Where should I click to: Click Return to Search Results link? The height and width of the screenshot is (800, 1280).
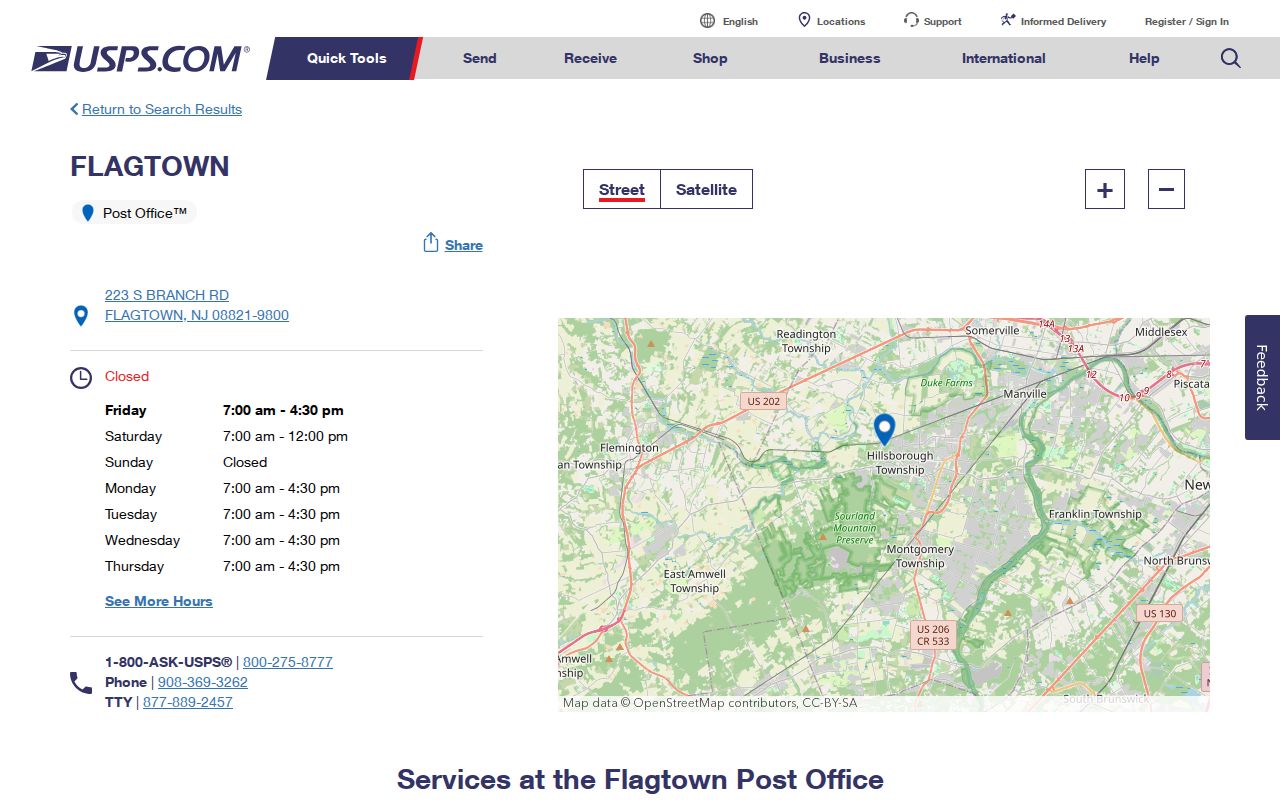click(162, 109)
